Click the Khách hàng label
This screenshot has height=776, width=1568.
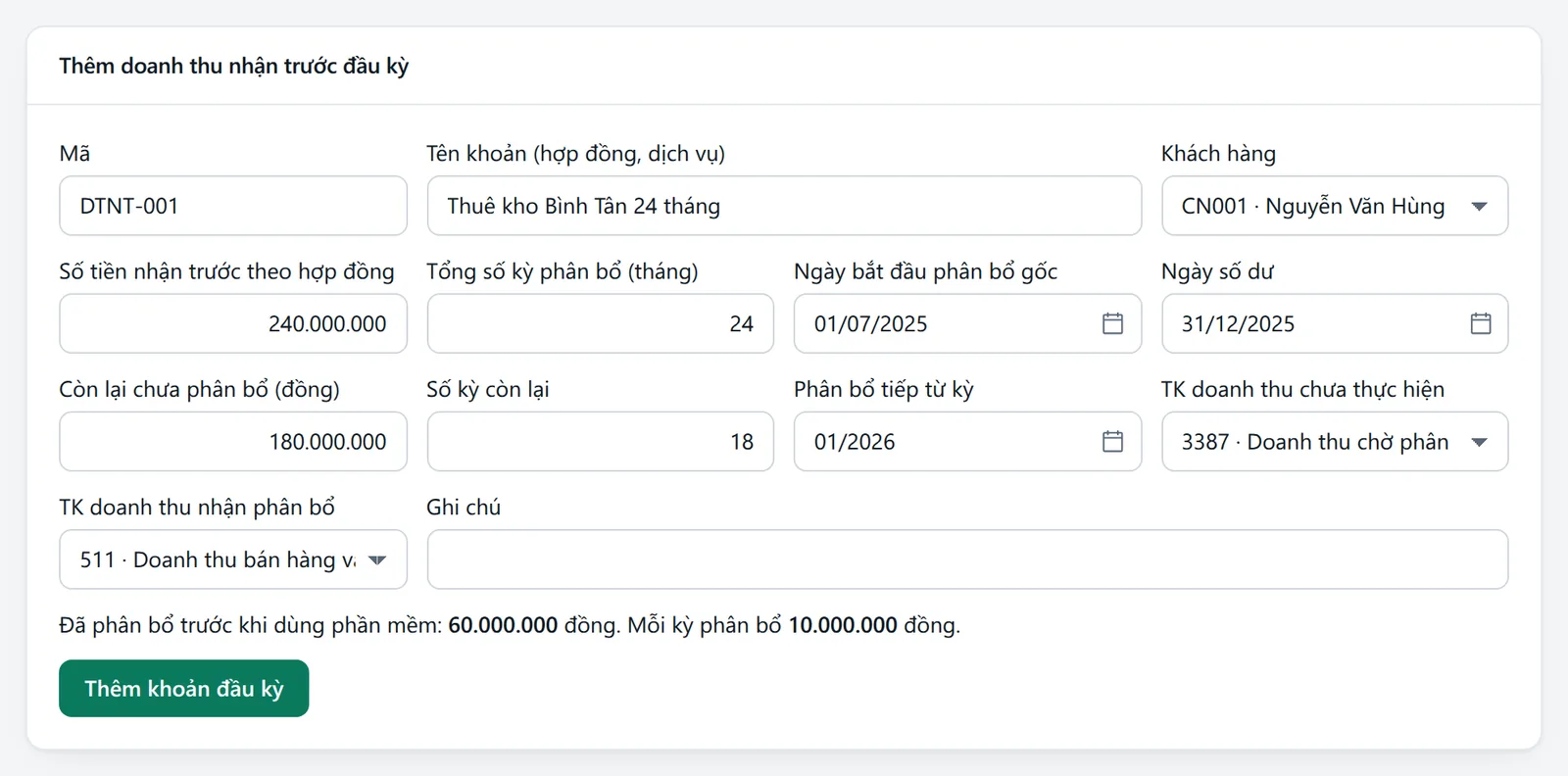tap(1218, 154)
